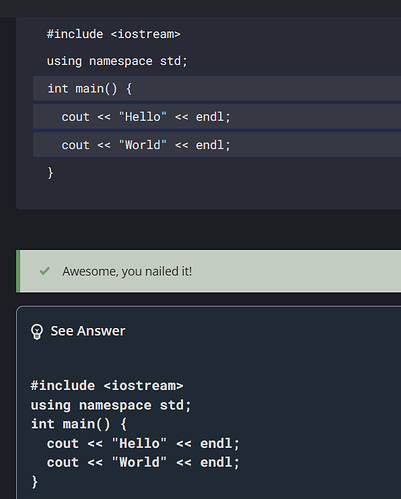Click 'int main() {' in the answer panel

(x=79, y=424)
